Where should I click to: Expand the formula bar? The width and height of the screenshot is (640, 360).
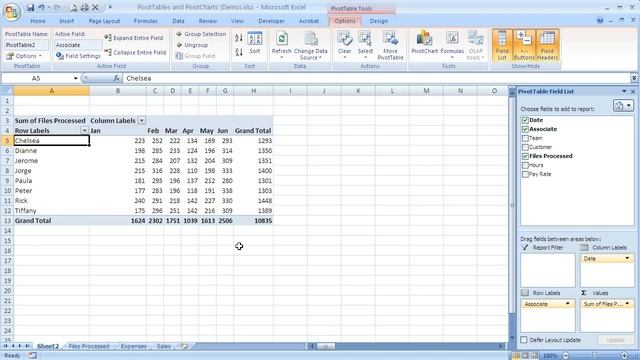pyautogui.click(x=634, y=78)
